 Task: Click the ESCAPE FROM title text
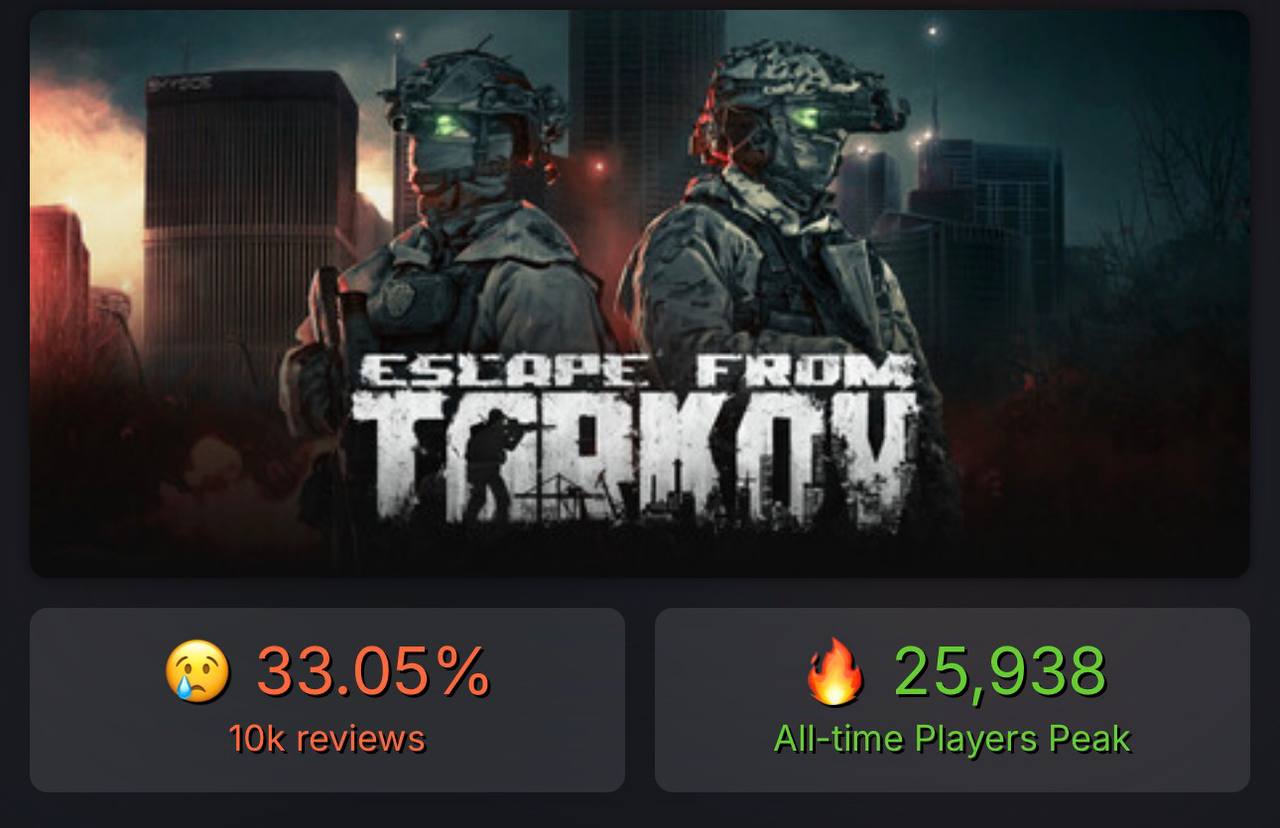coord(637,370)
